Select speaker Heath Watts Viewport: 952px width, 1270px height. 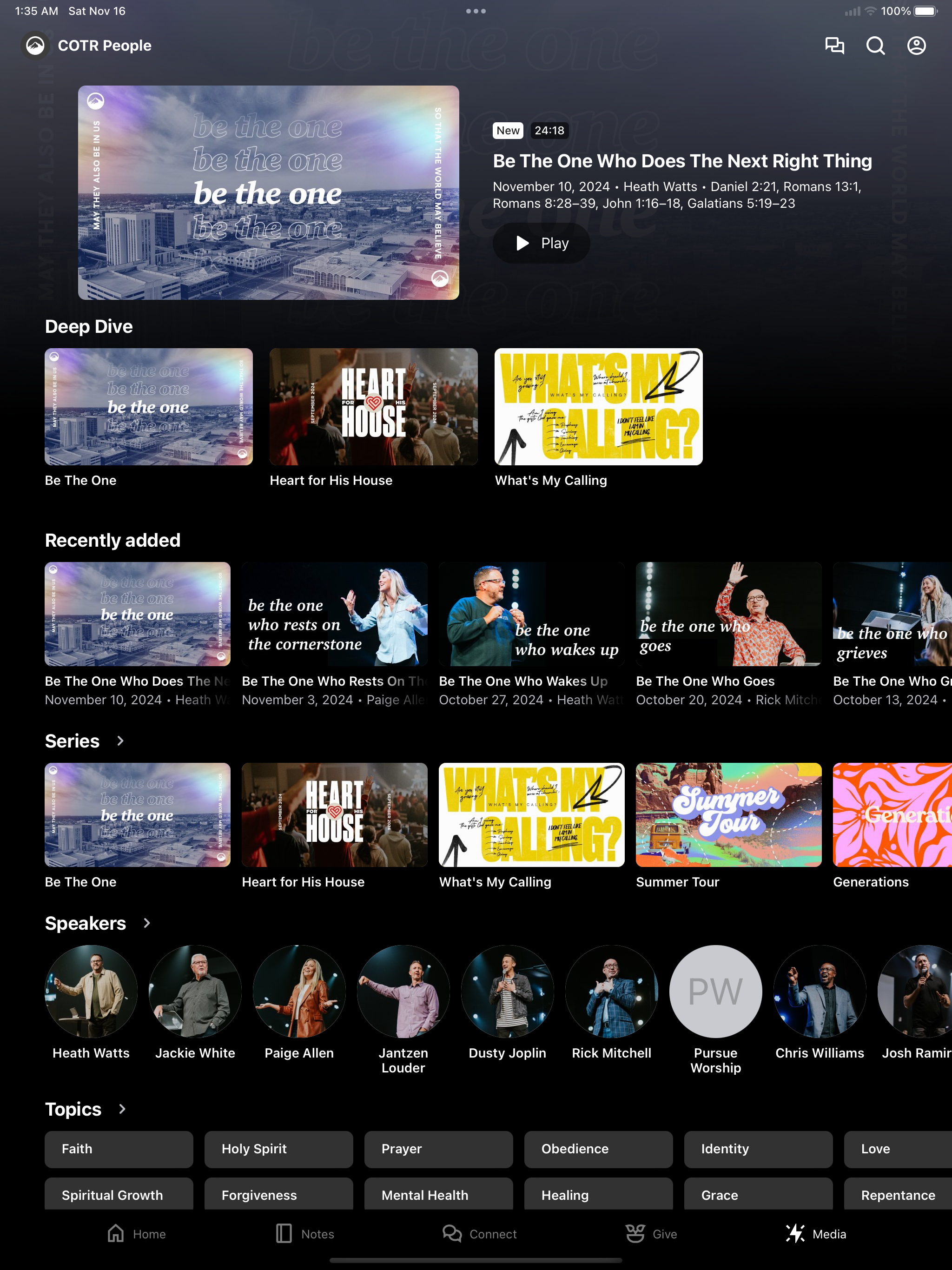click(x=91, y=992)
